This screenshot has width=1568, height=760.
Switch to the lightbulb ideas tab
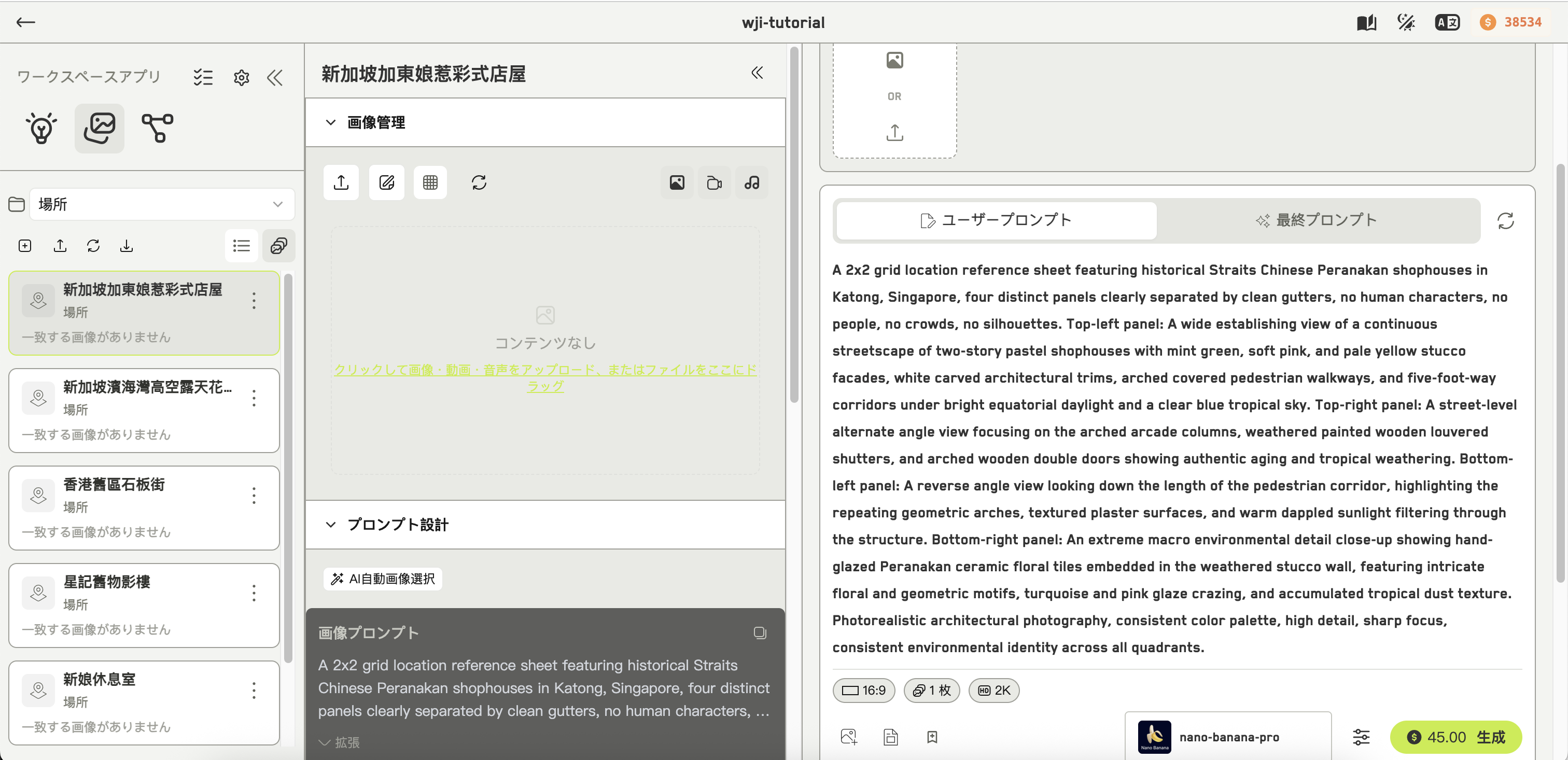(41, 128)
